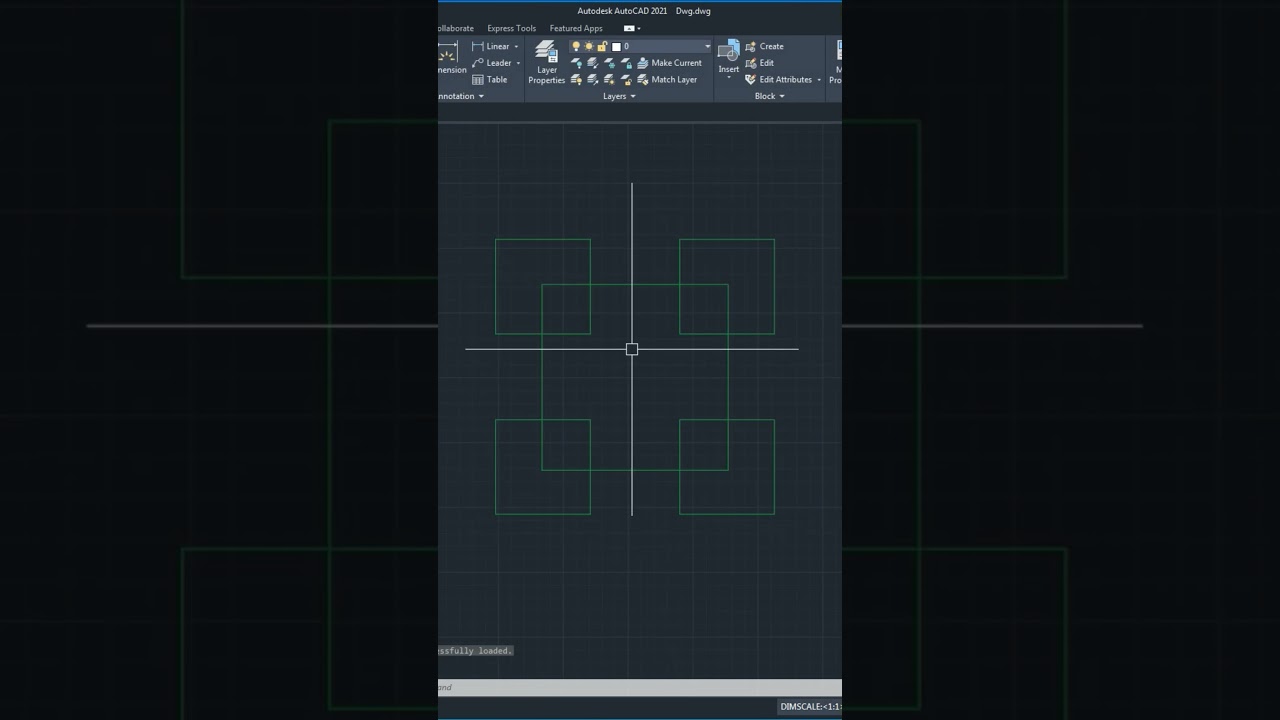The height and width of the screenshot is (720, 1280).
Task: Click the layer Lock tool icon
Action: point(626,63)
